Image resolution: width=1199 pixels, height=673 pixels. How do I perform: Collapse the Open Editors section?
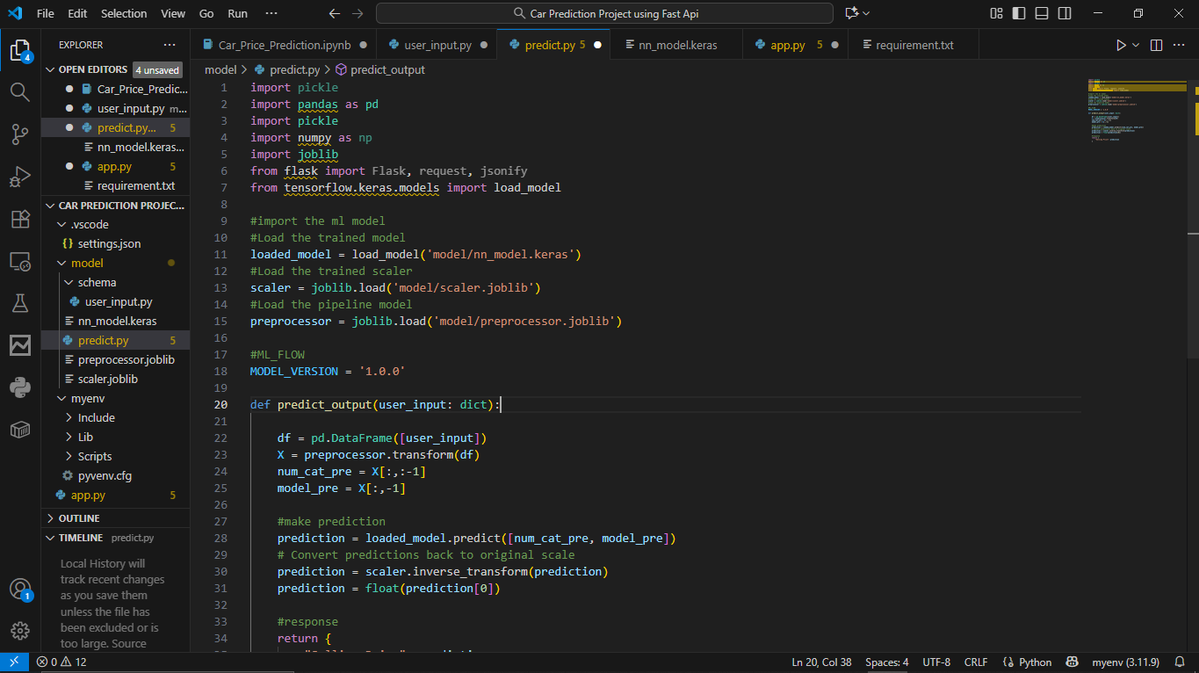tap(50, 70)
